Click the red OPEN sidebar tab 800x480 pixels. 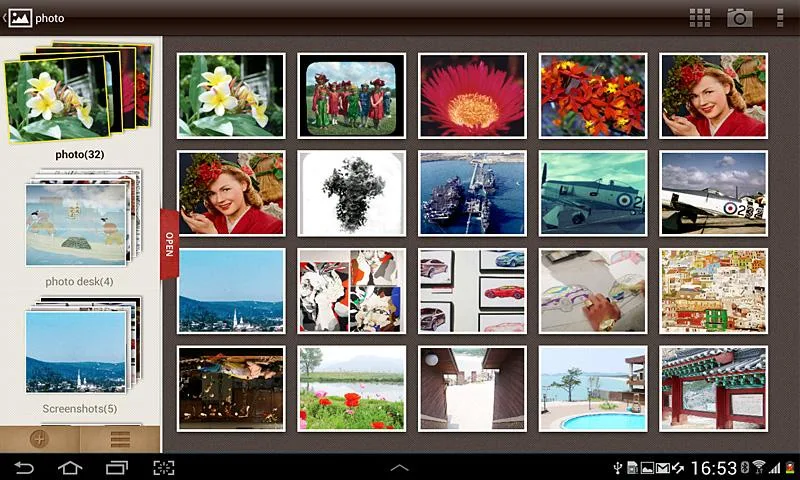169,244
